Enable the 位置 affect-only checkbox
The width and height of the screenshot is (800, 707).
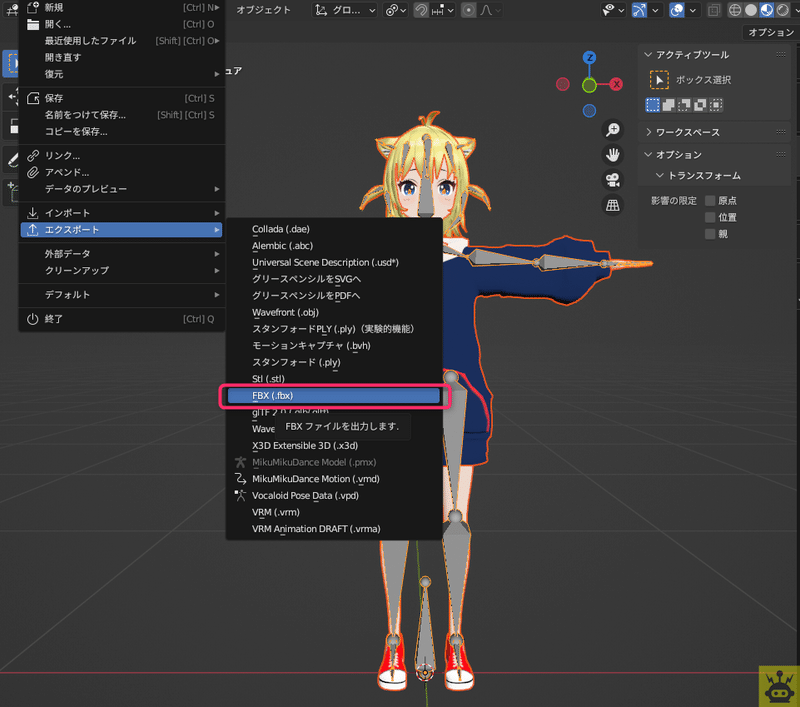tap(710, 217)
